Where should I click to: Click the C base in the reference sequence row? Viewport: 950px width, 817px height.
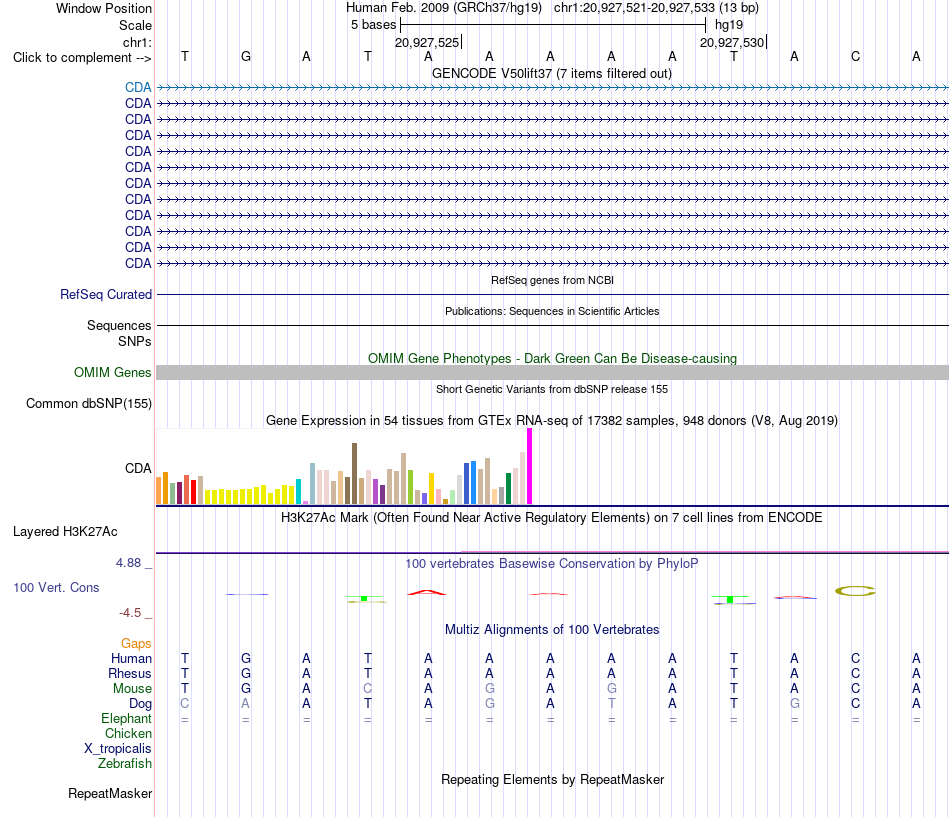coord(855,57)
